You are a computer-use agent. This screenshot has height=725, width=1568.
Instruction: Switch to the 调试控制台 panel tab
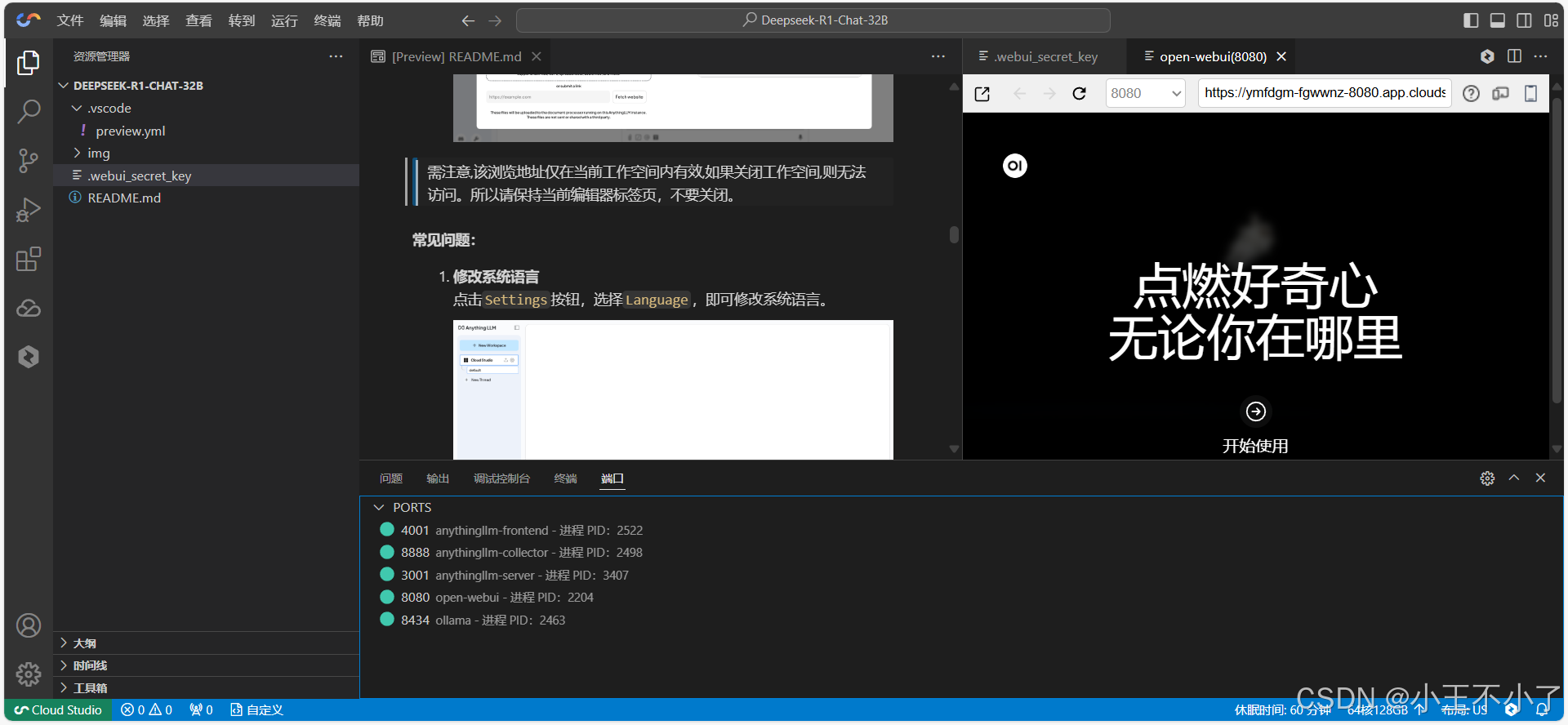click(x=501, y=478)
